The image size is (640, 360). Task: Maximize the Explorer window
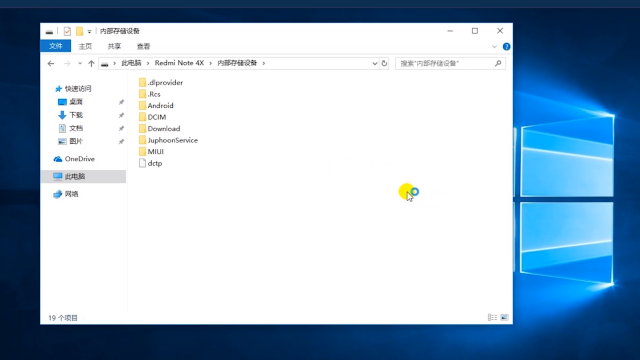[x=475, y=31]
